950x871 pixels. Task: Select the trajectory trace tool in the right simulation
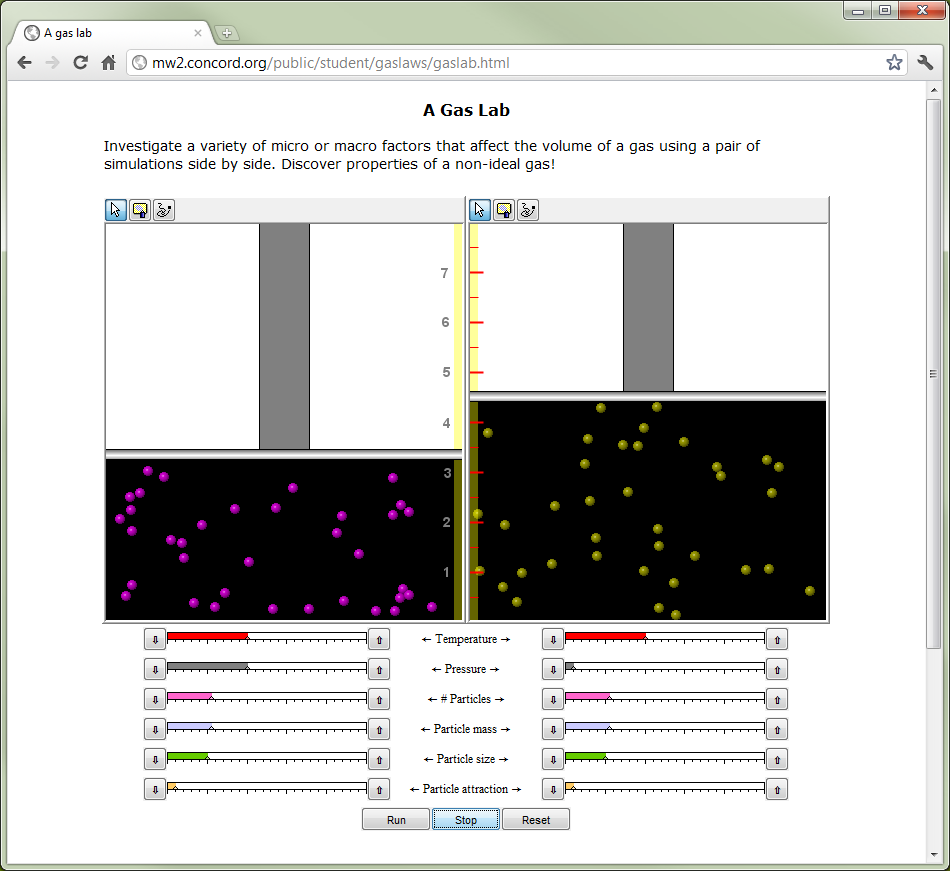tap(527, 210)
